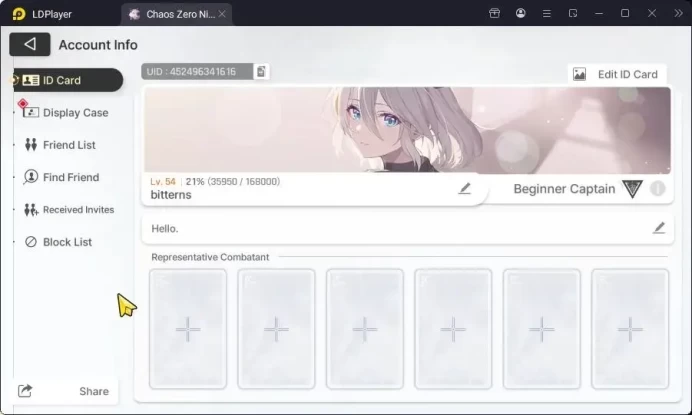
Task: Click the 21% (35950 / 168000) experience text
Action: [x=233, y=181]
